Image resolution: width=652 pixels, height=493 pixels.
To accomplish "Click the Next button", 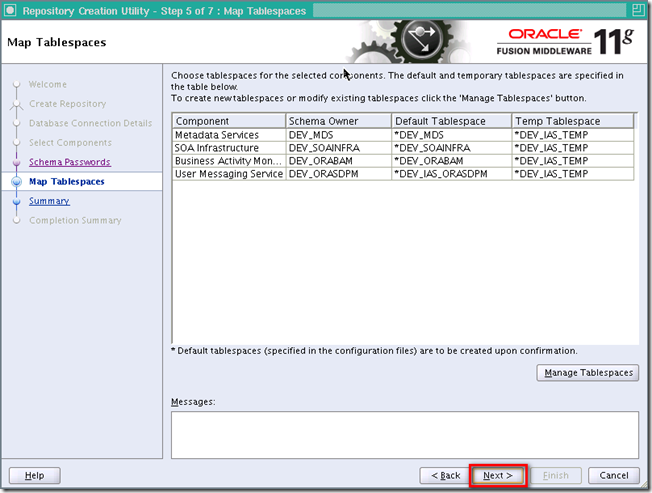I will 498,476.
